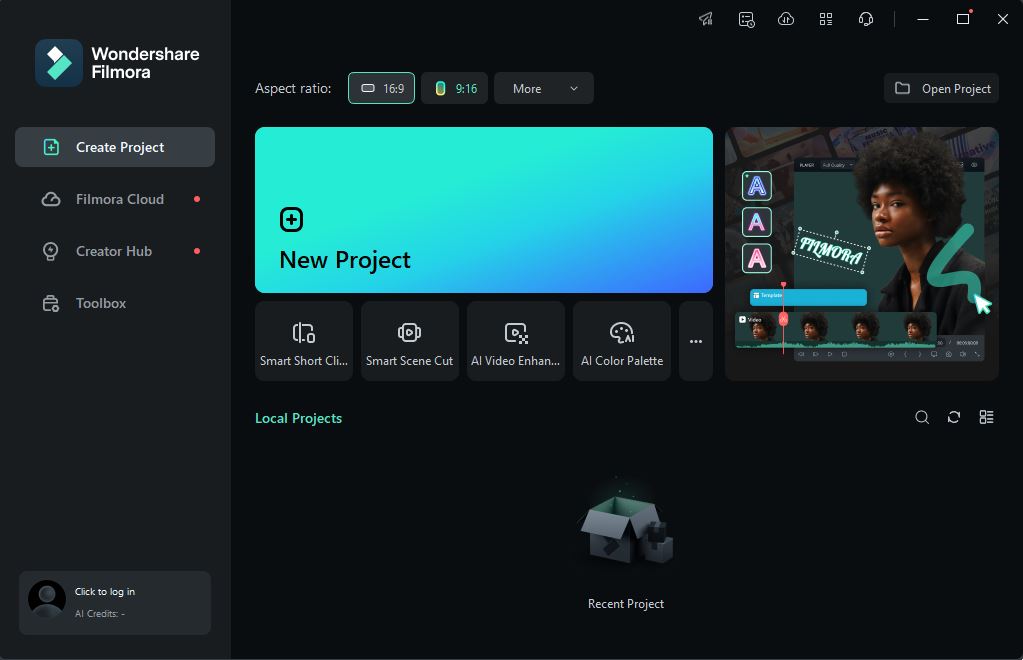This screenshot has height=660, width=1023.
Task: Launch Smart Scene Cut tool
Action: tap(410, 341)
